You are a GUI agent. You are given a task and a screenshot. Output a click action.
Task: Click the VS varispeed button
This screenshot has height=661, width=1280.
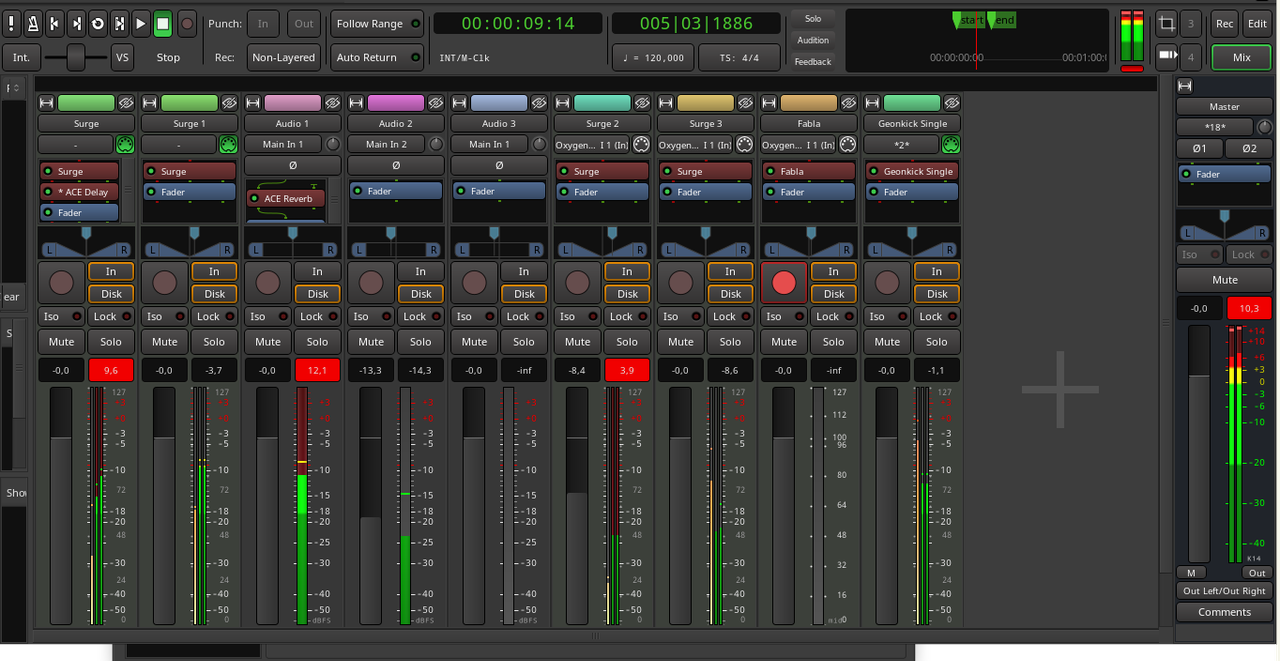pyautogui.click(x=123, y=57)
